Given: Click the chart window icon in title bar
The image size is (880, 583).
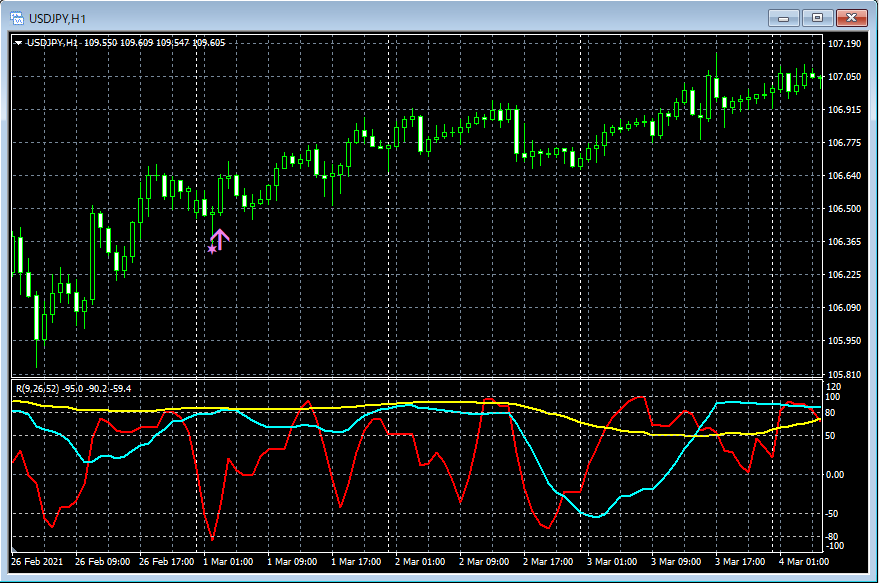Looking at the screenshot, I should pyautogui.click(x=15, y=16).
